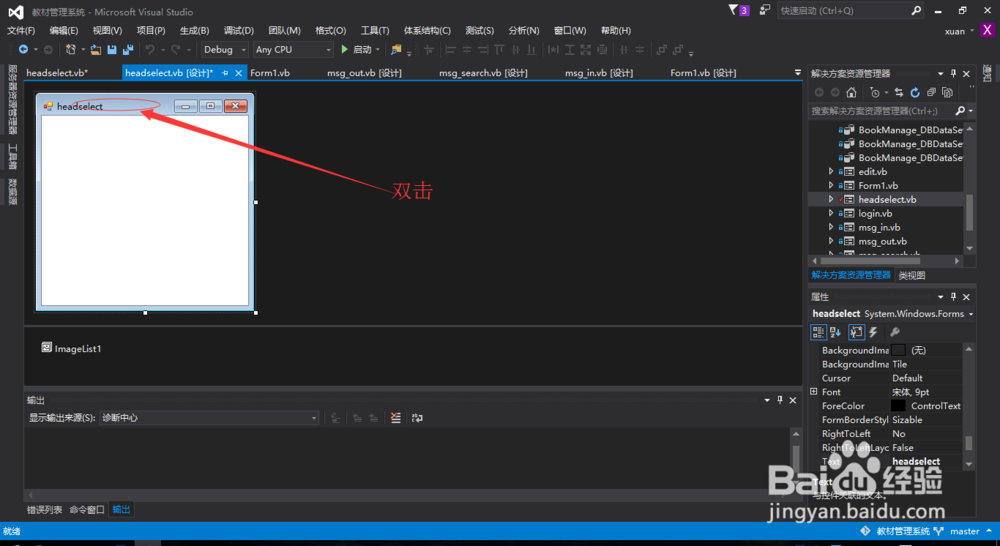
Task: Click the BackgroundImage preview swatch
Action: coord(898,350)
